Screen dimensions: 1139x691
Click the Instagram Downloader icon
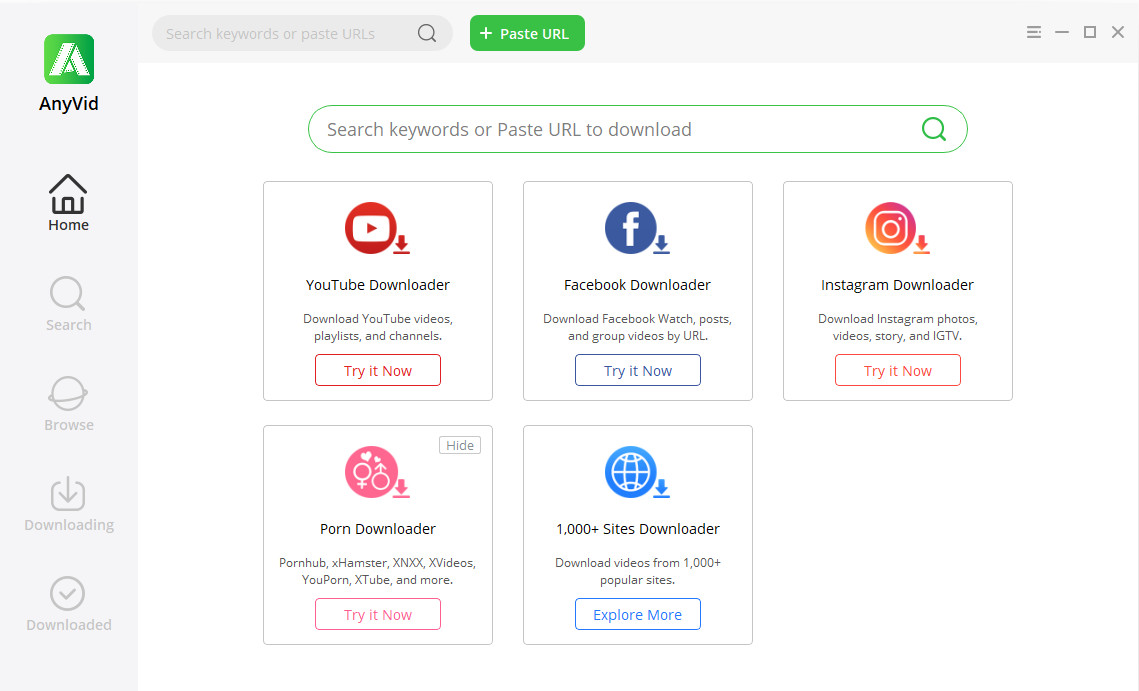[x=893, y=229]
